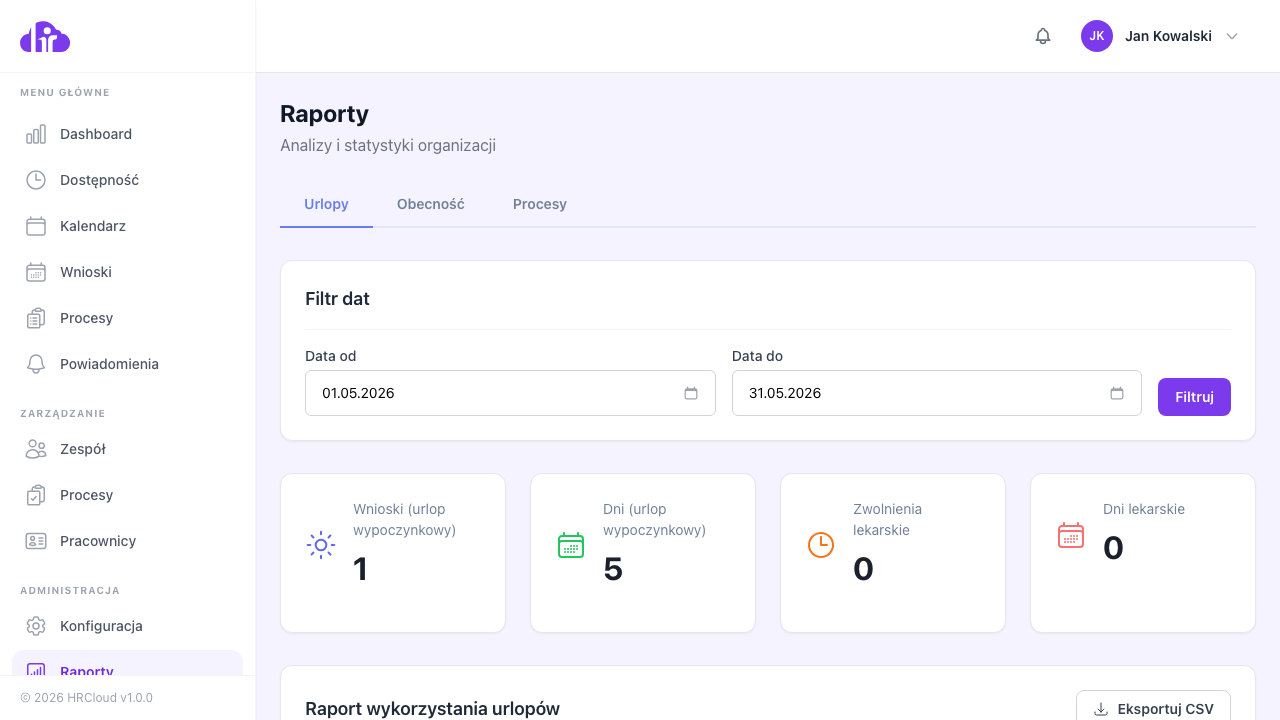Switch to the Urlopy tab

pyautogui.click(x=326, y=204)
